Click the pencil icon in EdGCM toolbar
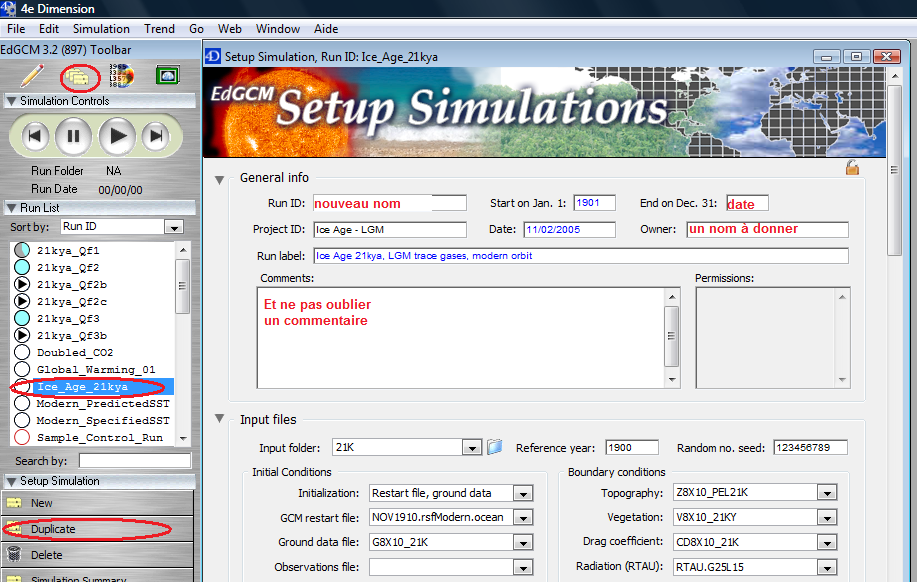This screenshot has height=582, width=917. pos(32,75)
